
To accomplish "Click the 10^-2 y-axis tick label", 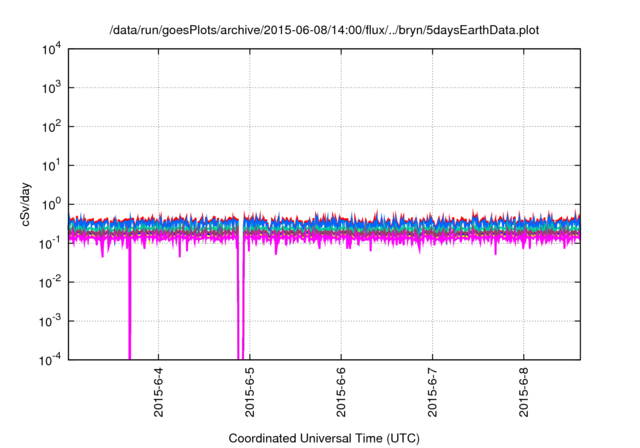I will point(51,282).
